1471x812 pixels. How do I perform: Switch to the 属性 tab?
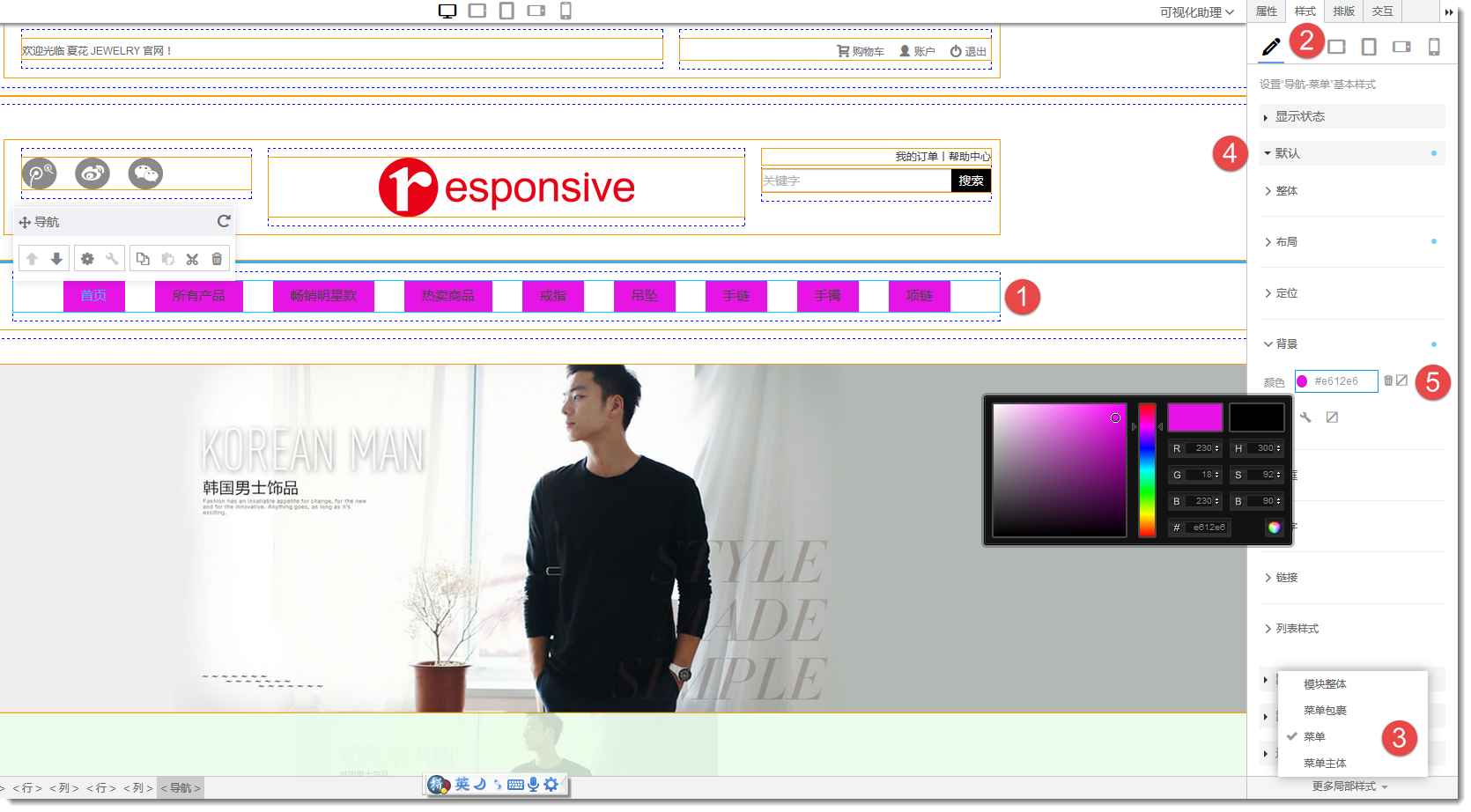tap(1267, 11)
